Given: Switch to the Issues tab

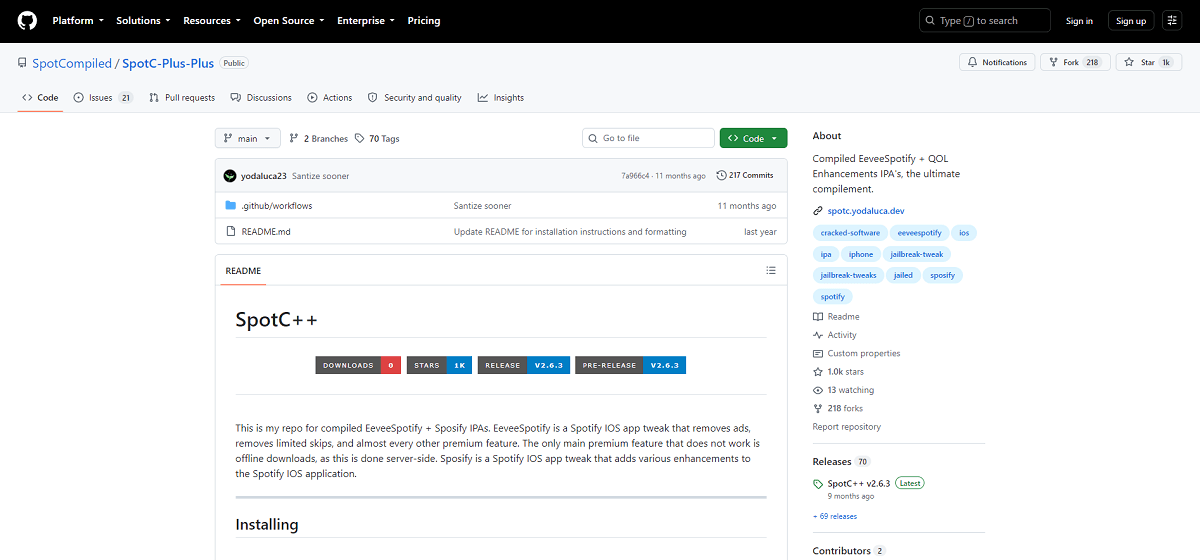Looking at the screenshot, I should [103, 97].
